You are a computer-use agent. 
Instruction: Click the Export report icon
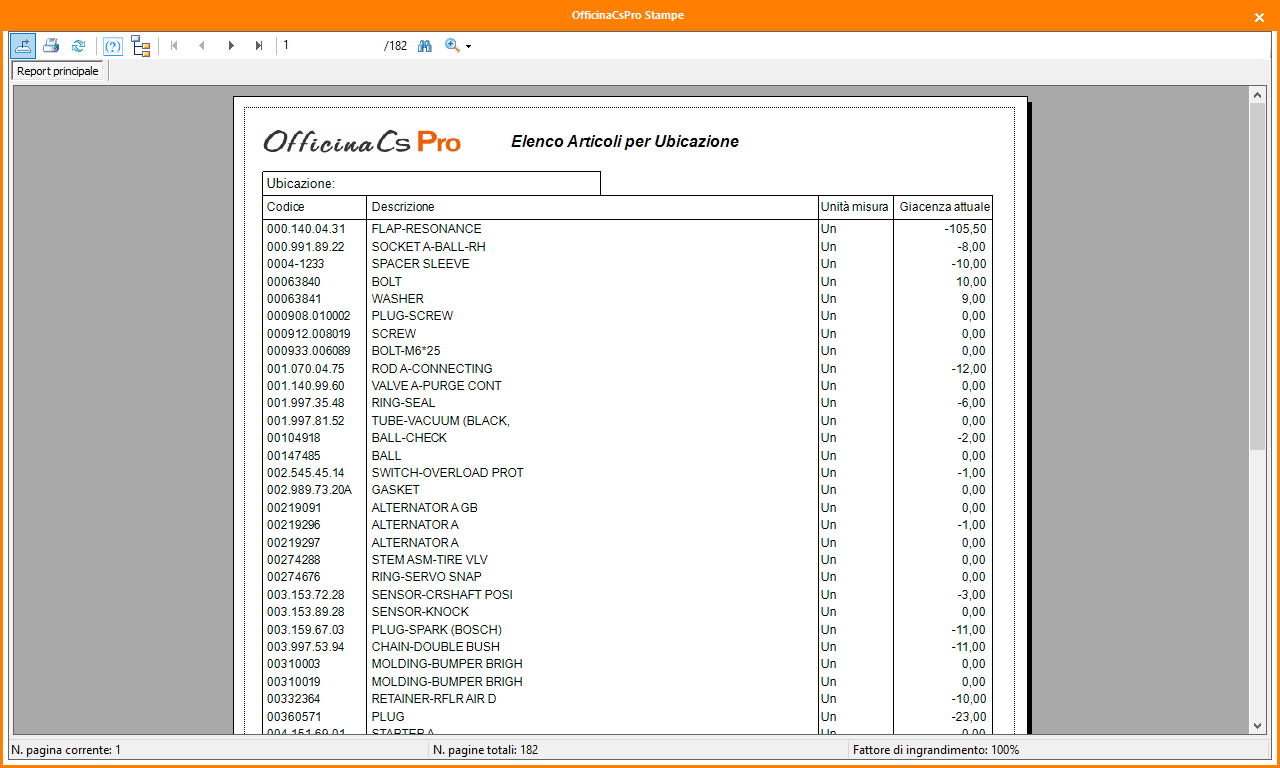(x=23, y=45)
